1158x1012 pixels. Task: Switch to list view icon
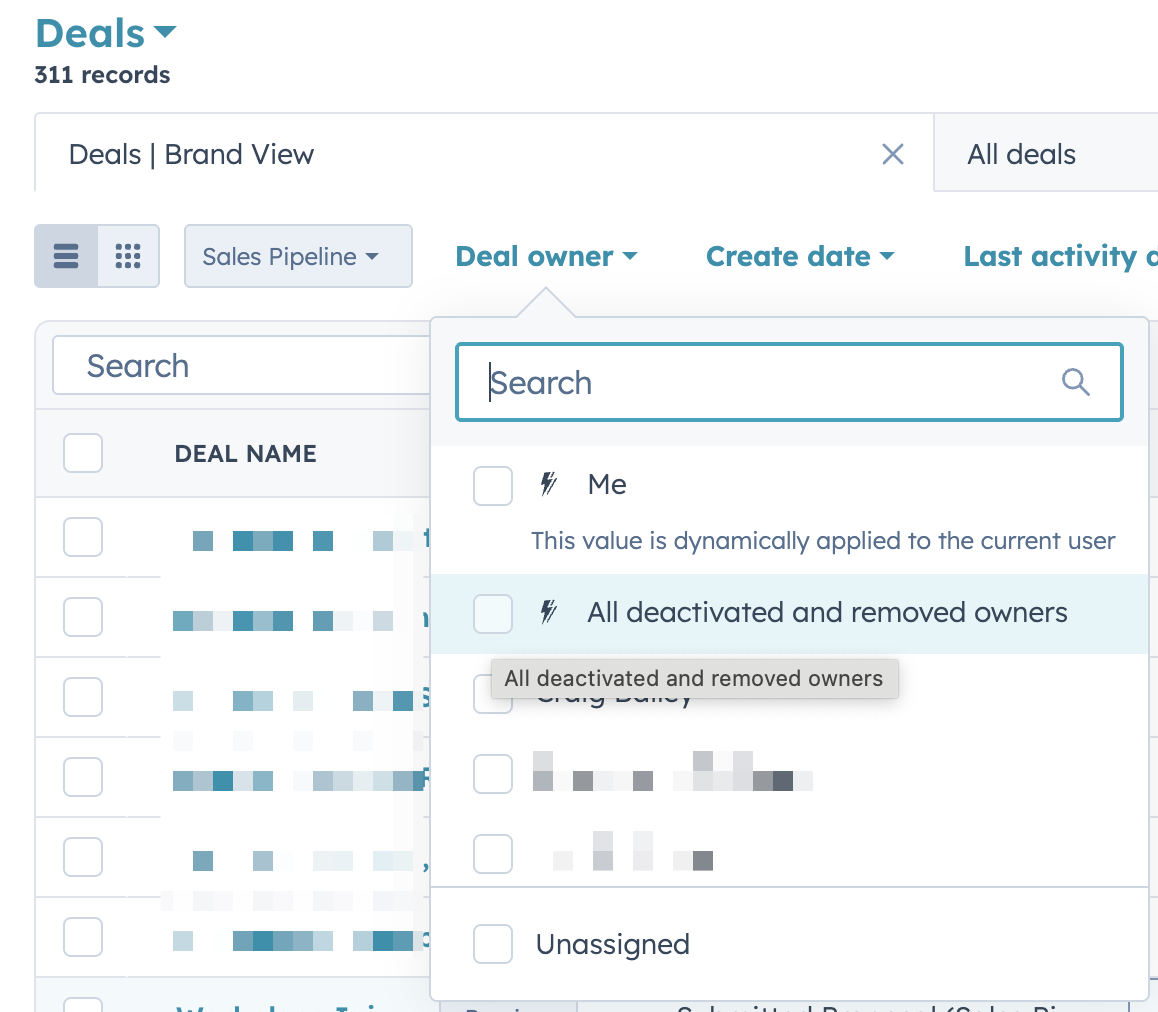click(66, 256)
